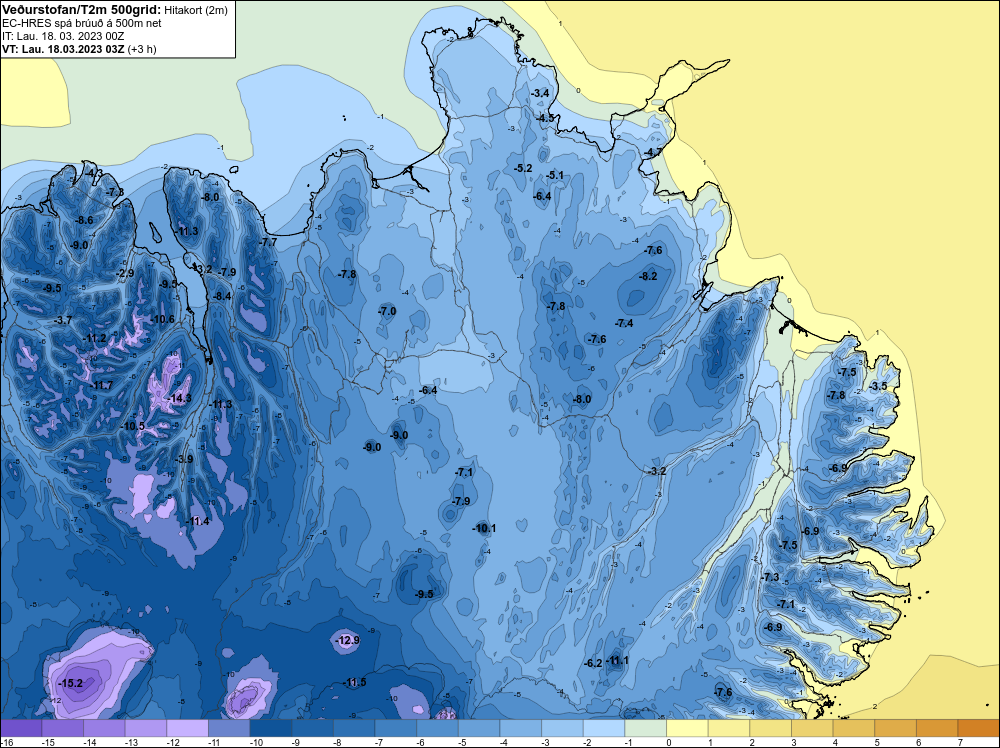
Task: Click the -15.2 temperature value on the map
Action: (70, 683)
